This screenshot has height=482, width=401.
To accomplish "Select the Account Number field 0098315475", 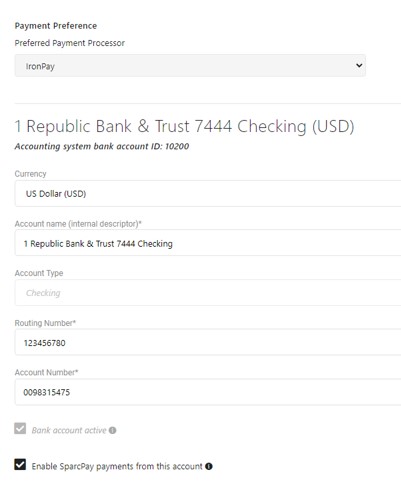I will [x=208, y=392].
